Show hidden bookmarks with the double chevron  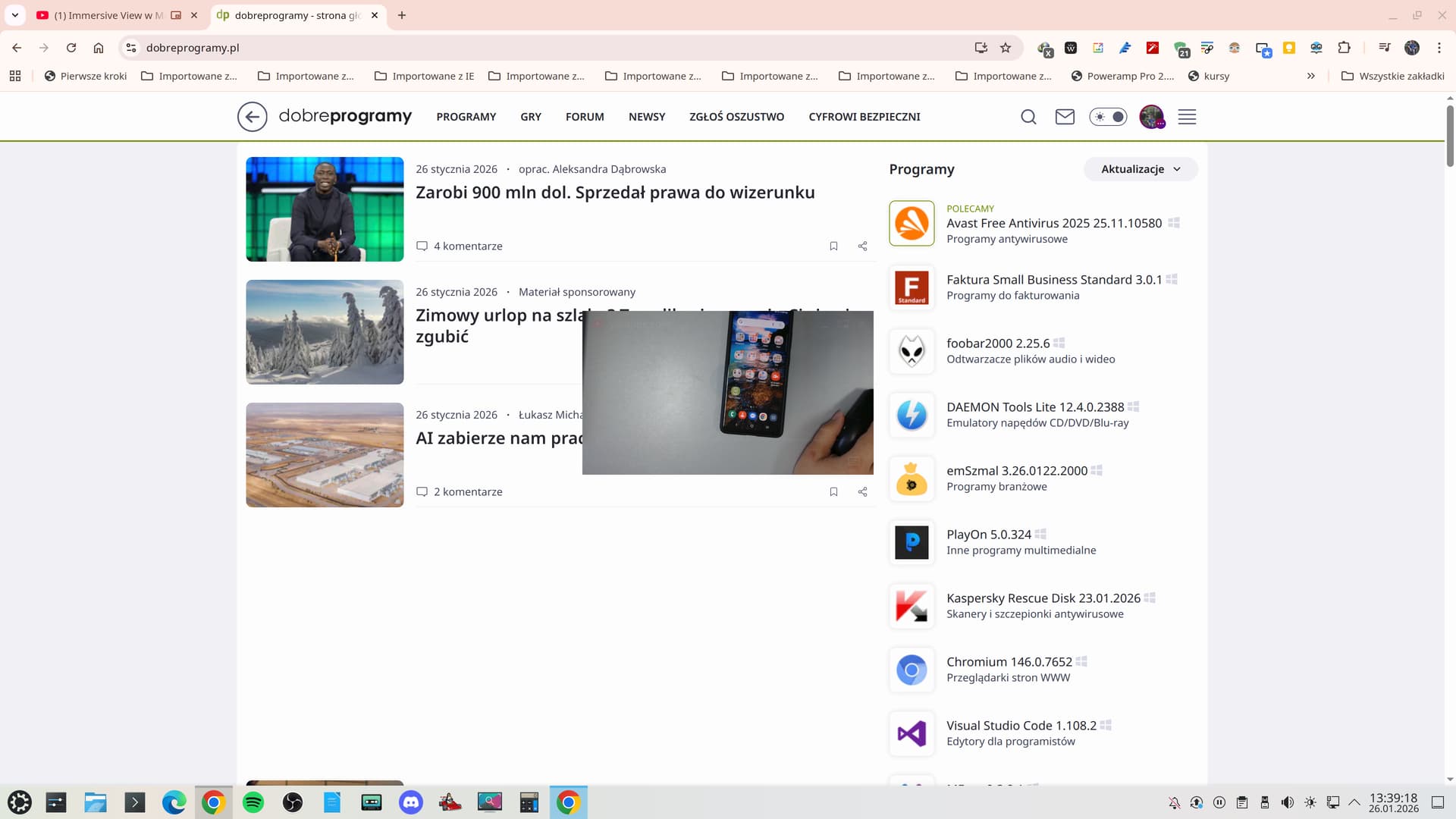(x=1310, y=76)
